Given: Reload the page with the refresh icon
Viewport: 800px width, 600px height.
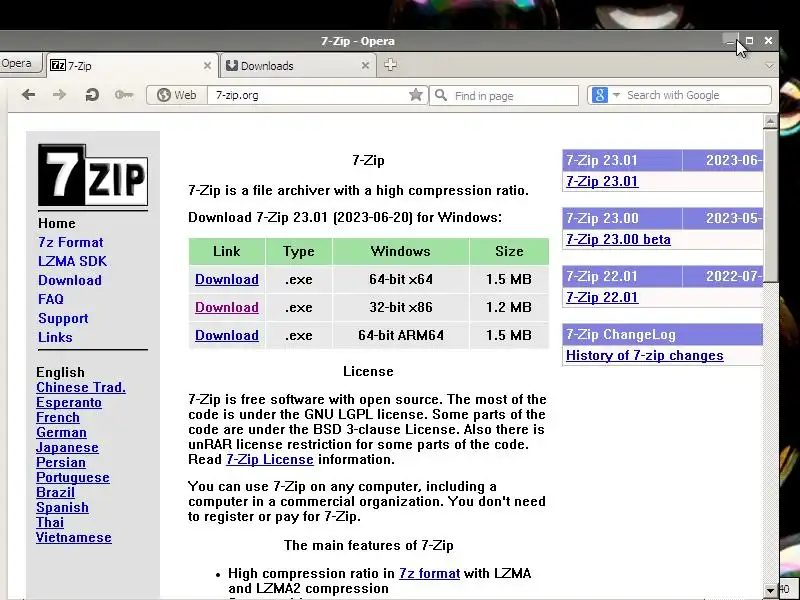Looking at the screenshot, I should (92, 95).
